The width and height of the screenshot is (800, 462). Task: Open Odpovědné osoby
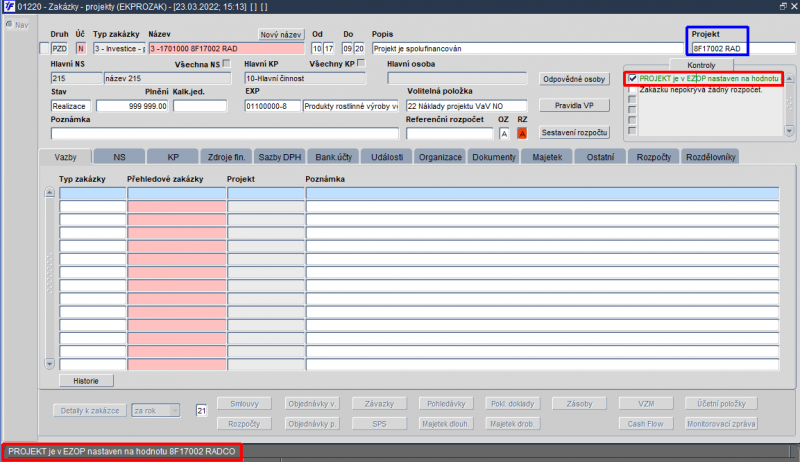pyautogui.click(x=574, y=79)
